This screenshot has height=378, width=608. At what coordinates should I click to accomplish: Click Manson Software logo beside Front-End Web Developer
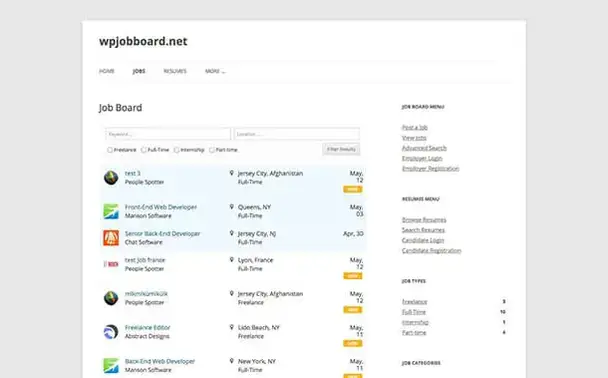tap(111, 211)
